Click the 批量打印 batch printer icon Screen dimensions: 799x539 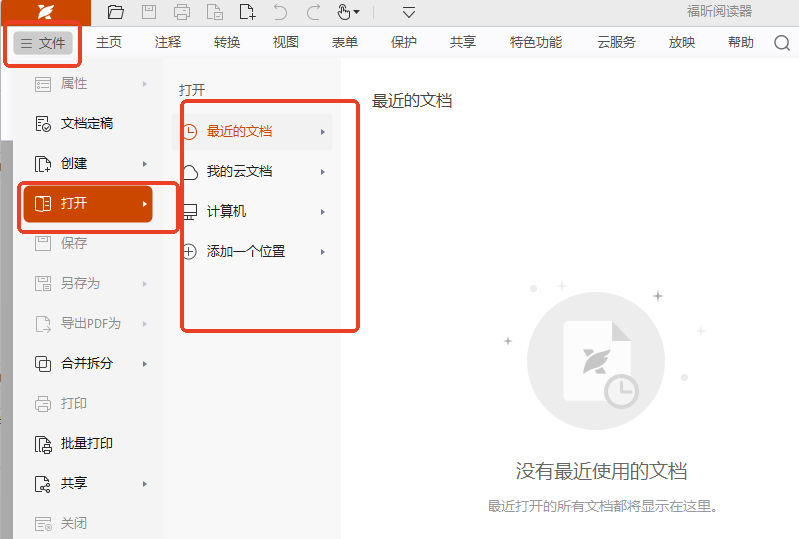pyautogui.click(x=43, y=444)
